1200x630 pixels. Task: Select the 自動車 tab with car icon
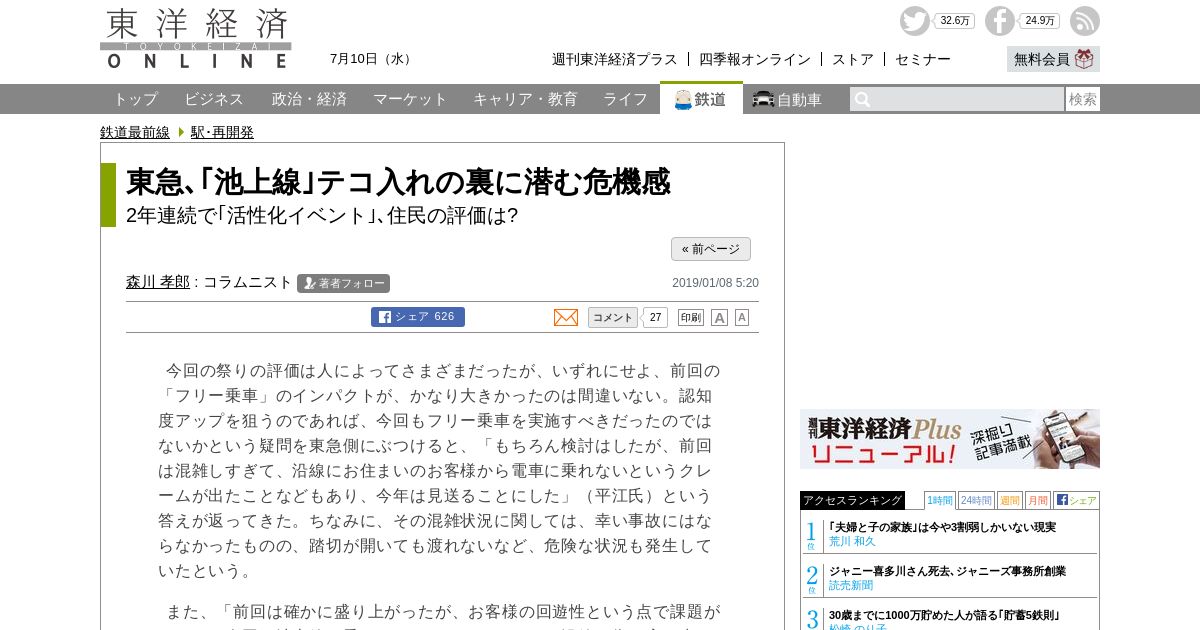click(787, 99)
